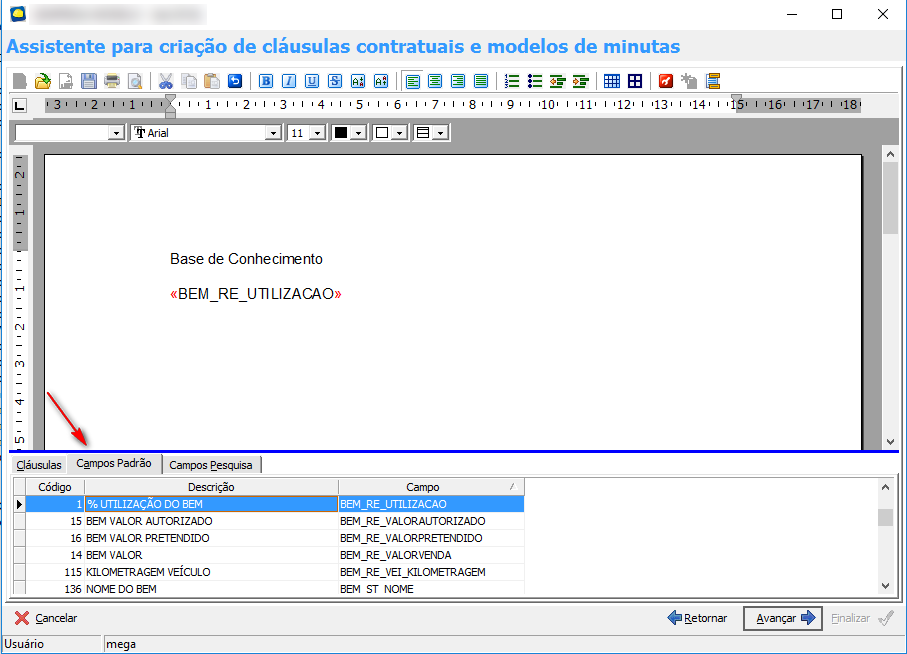Click the bulleted list icon
The width and height of the screenshot is (907, 654).
pyautogui.click(x=535, y=81)
